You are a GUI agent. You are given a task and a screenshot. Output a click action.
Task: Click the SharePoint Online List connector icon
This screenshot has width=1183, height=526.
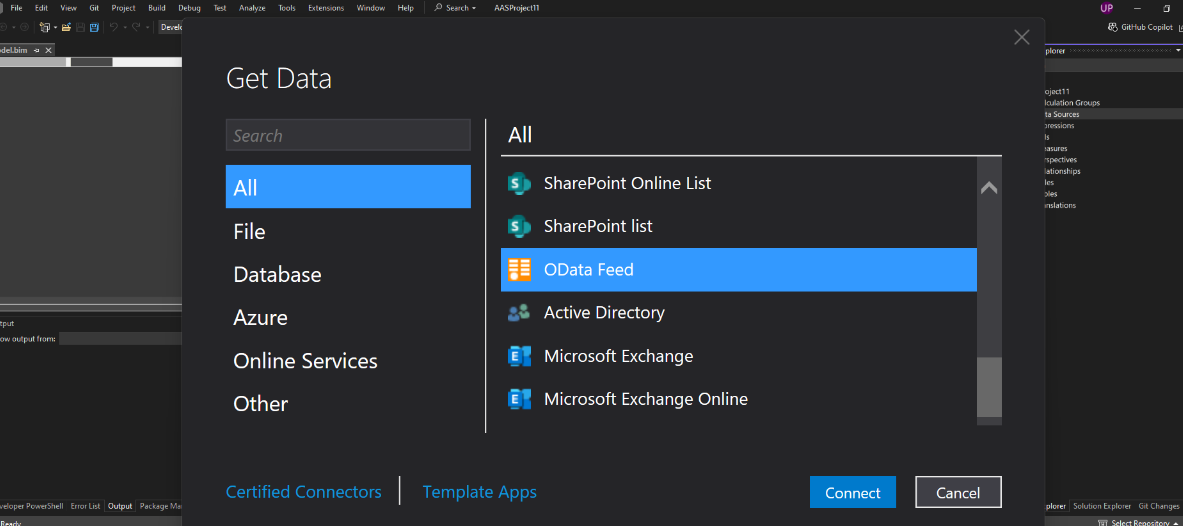(x=519, y=183)
